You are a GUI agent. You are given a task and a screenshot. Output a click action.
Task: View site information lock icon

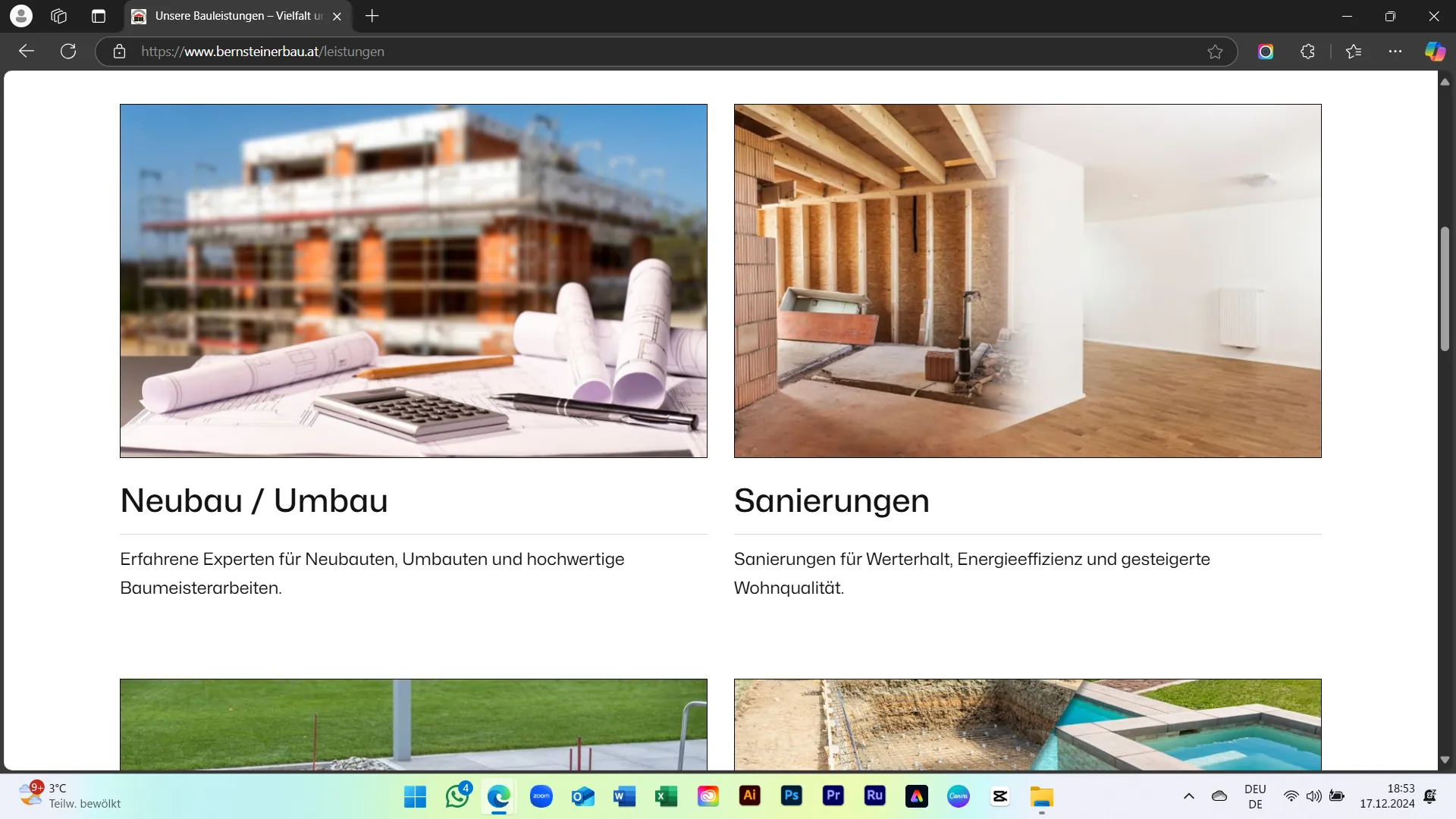119,52
